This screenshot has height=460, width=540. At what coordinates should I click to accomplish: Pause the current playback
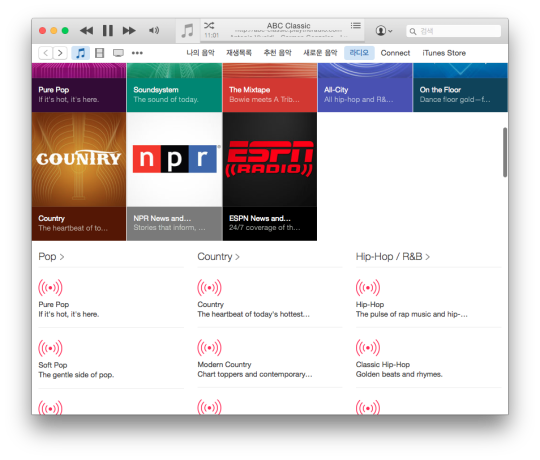(108, 31)
